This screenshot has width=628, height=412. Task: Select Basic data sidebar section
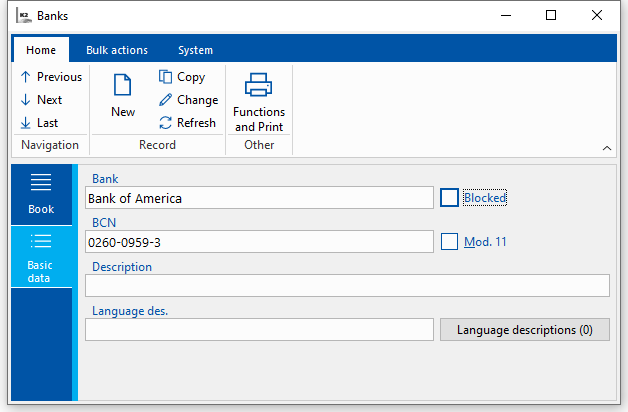click(41, 257)
